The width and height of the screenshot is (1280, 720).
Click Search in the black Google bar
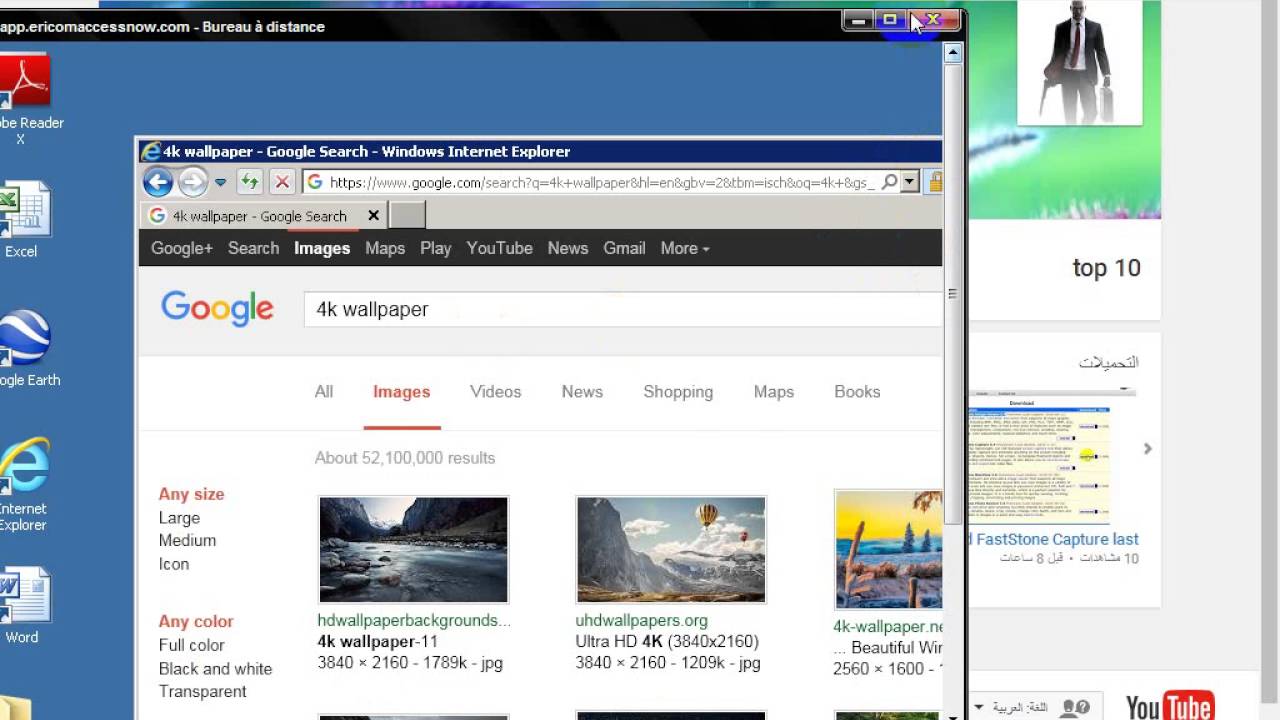tap(253, 248)
